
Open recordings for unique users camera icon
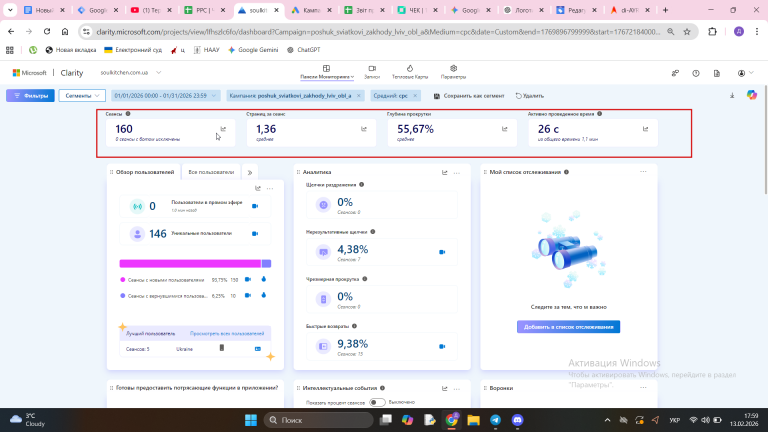[x=255, y=234]
